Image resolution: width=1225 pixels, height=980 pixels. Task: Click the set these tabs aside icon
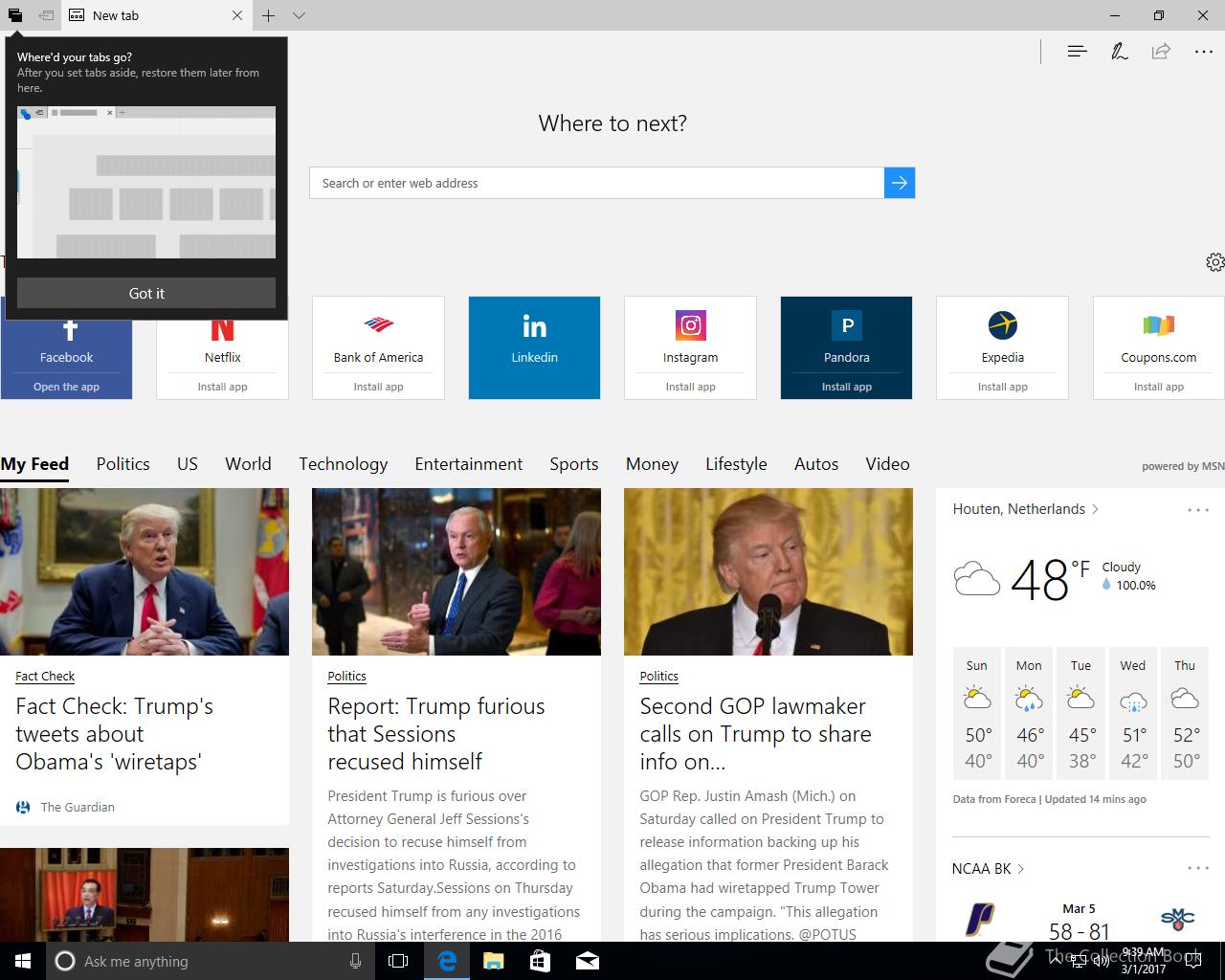point(46,15)
